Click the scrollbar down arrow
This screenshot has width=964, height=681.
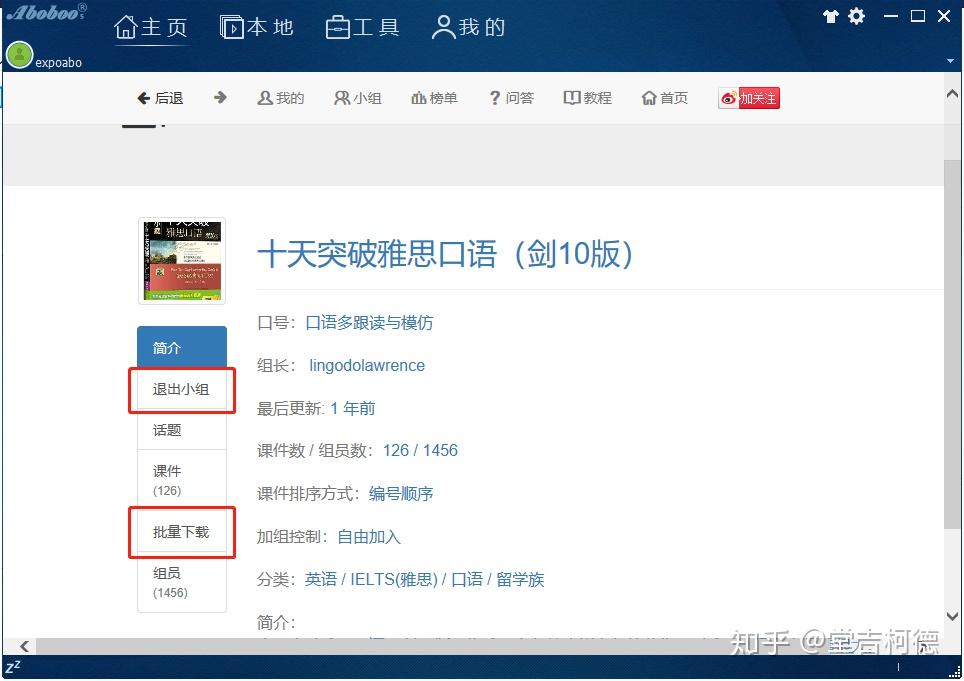pyautogui.click(x=951, y=617)
